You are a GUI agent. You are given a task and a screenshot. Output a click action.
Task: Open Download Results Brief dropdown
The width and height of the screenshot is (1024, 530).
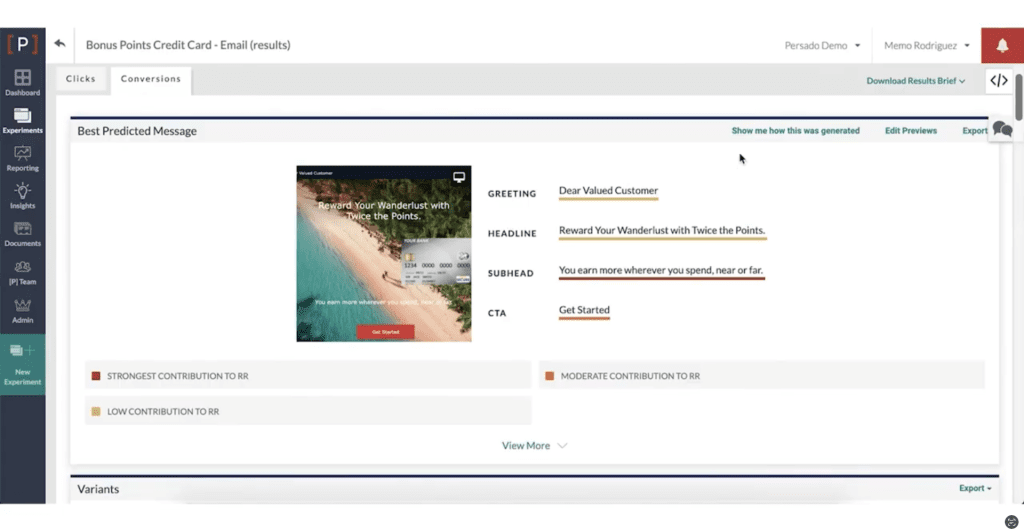tap(916, 81)
